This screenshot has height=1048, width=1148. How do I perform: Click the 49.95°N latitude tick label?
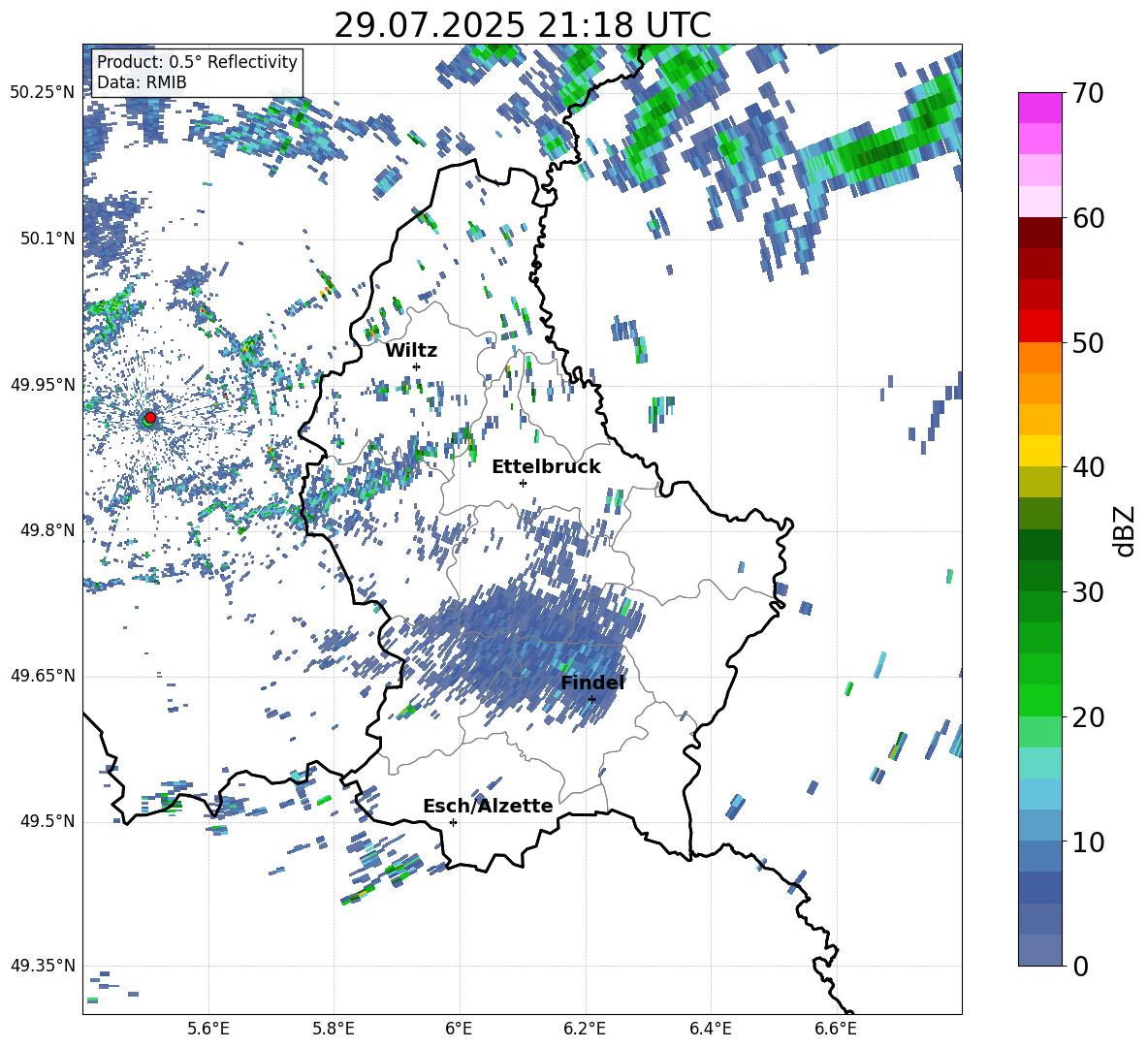[43, 385]
